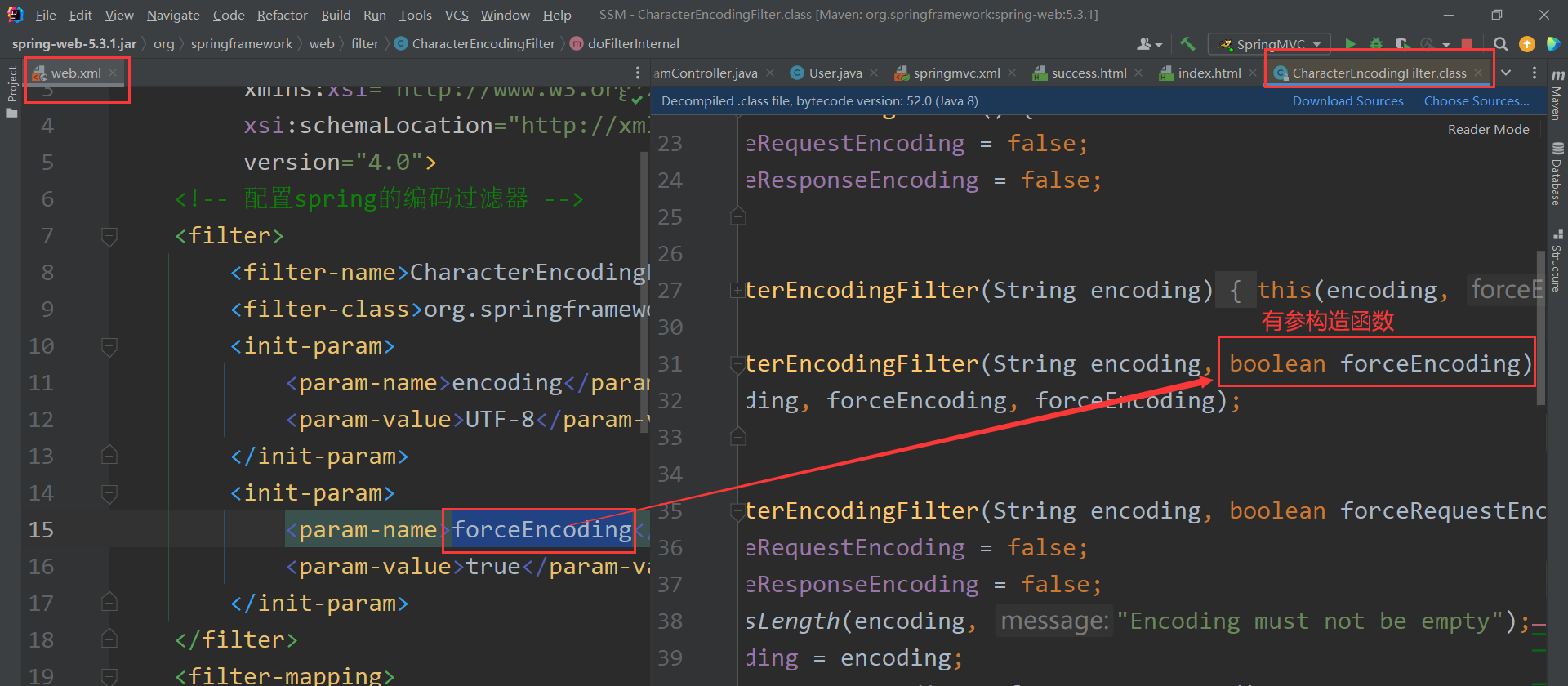The height and width of the screenshot is (686, 1568).
Task: Open the SpringMVC run configuration dropdown
Action: pyautogui.click(x=1270, y=44)
